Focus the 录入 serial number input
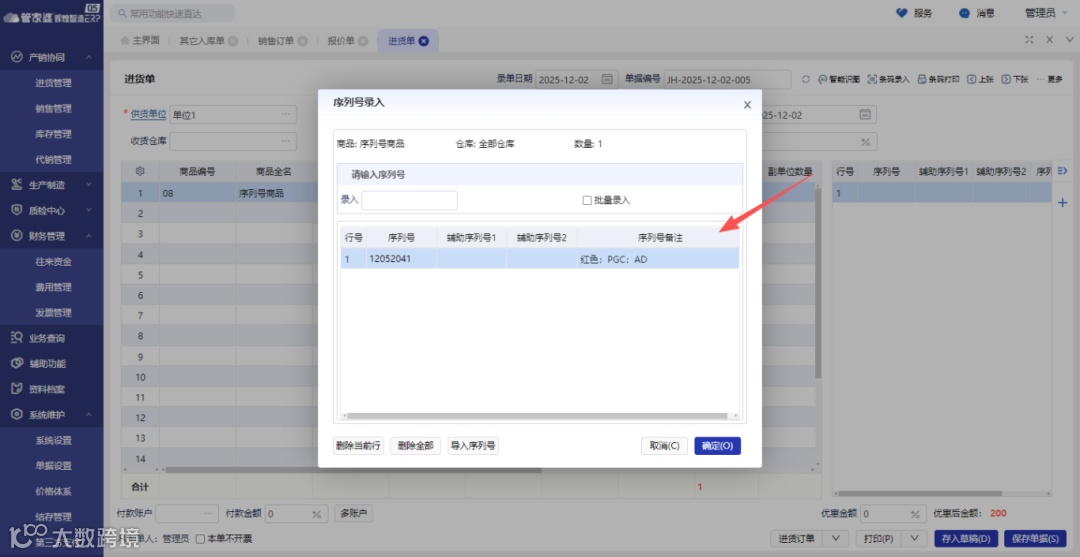The height and width of the screenshot is (557, 1080). [409, 200]
